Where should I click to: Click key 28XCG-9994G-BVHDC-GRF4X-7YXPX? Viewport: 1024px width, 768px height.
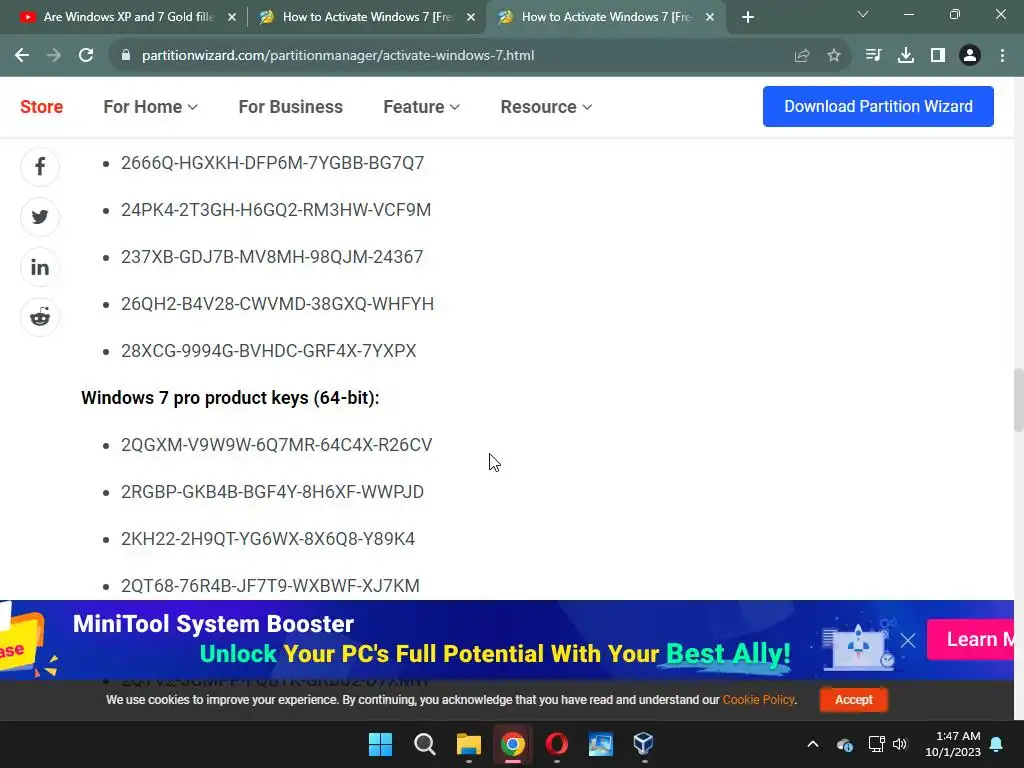click(x=268, y=351)
